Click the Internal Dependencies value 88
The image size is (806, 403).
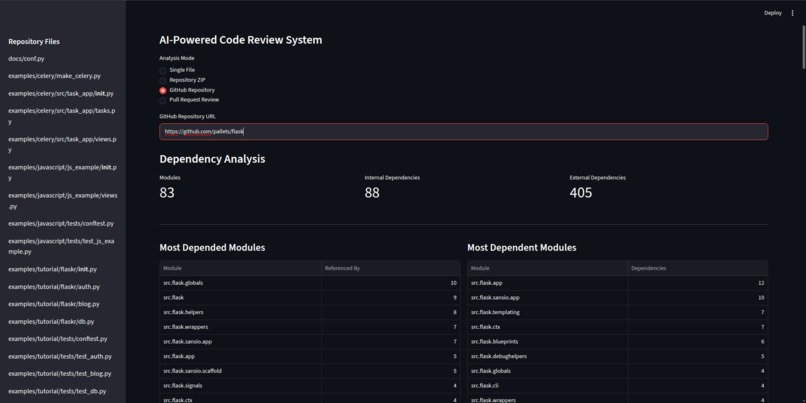pyautogui.click(x=372, y=193)
